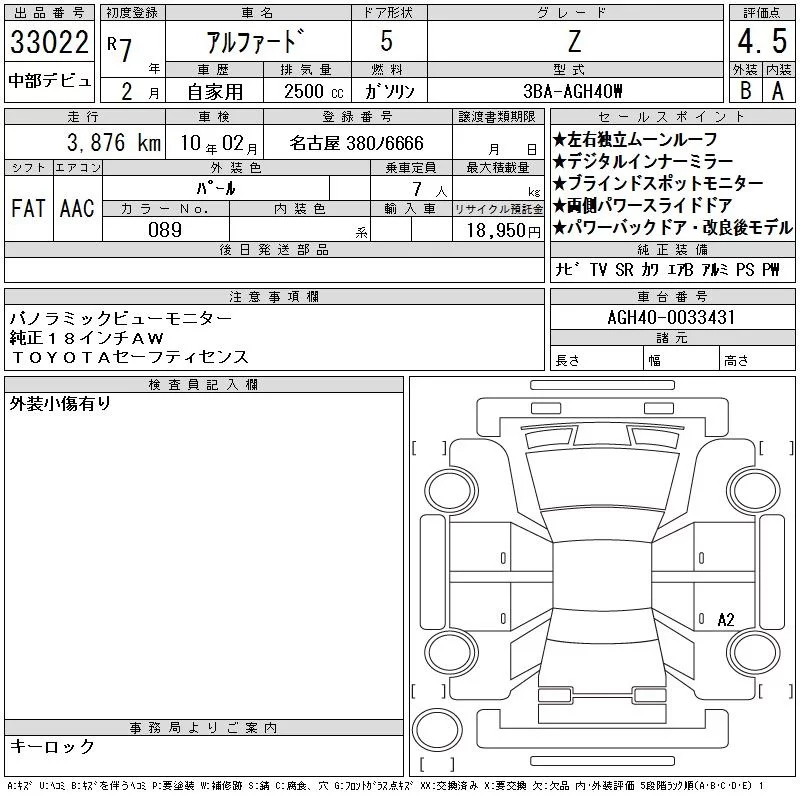Click the デジタルインナーミラー sales point
Screen dimensions: 800x800
click(x=649, y=161)
